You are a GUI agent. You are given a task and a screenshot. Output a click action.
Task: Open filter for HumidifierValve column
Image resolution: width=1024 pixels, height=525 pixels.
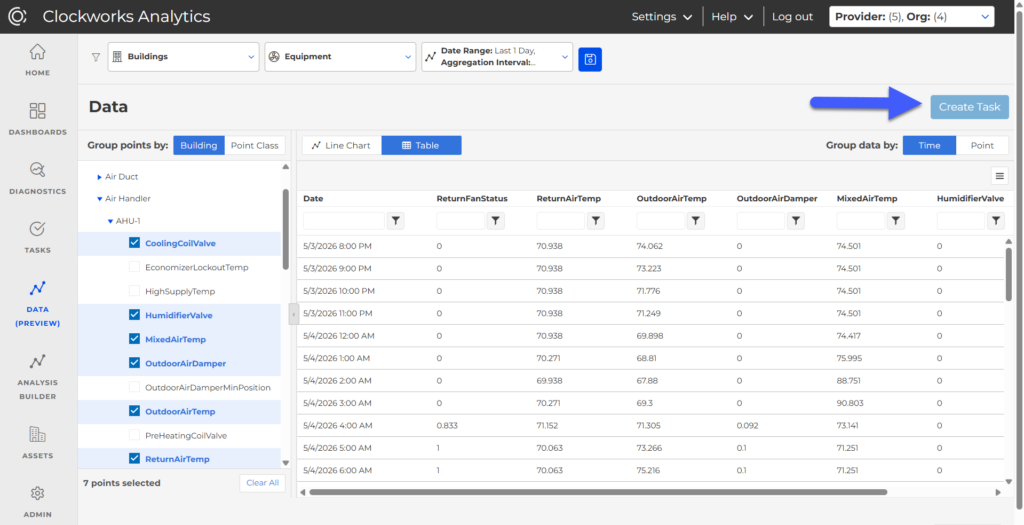(x=995, y=221)
